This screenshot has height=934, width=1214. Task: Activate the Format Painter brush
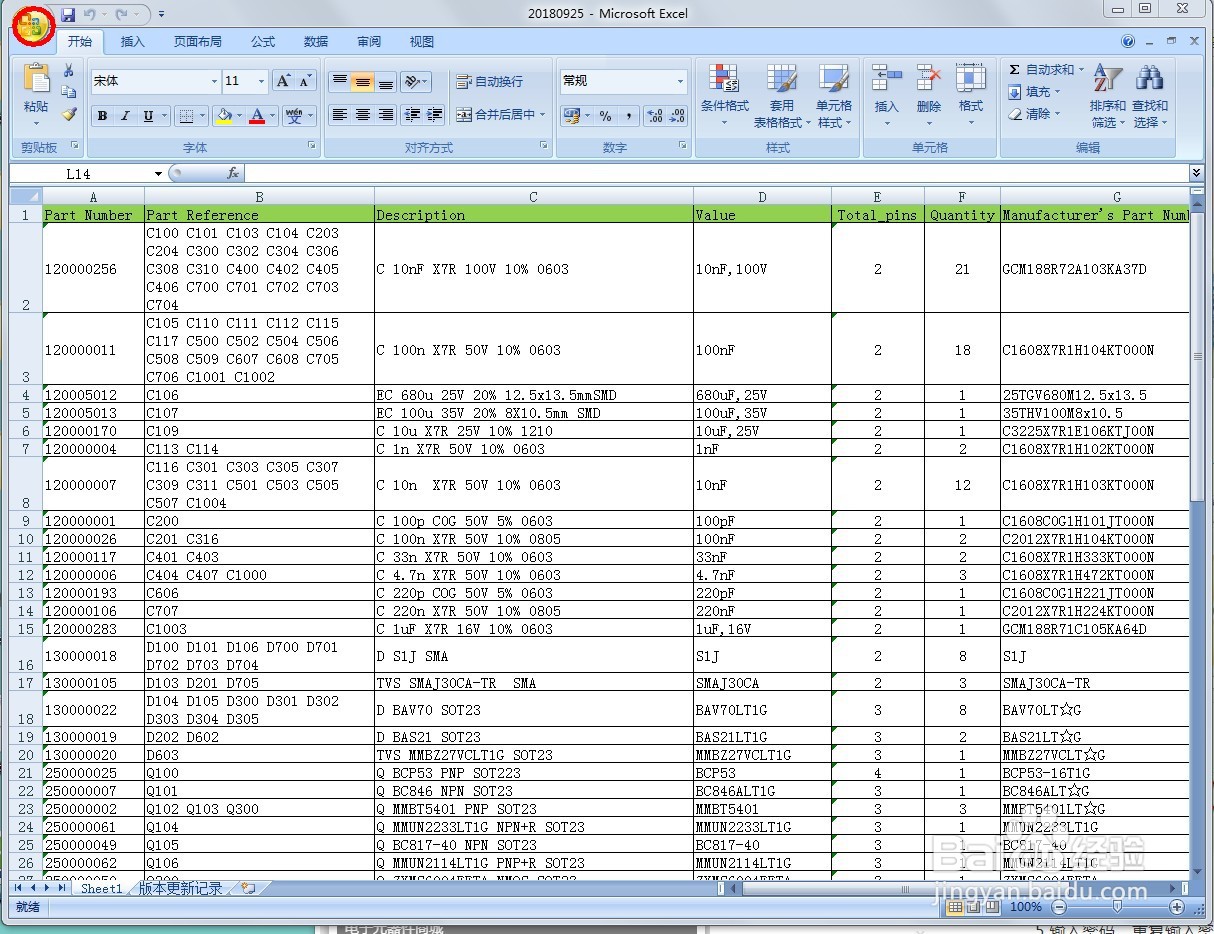click(69, 114)
